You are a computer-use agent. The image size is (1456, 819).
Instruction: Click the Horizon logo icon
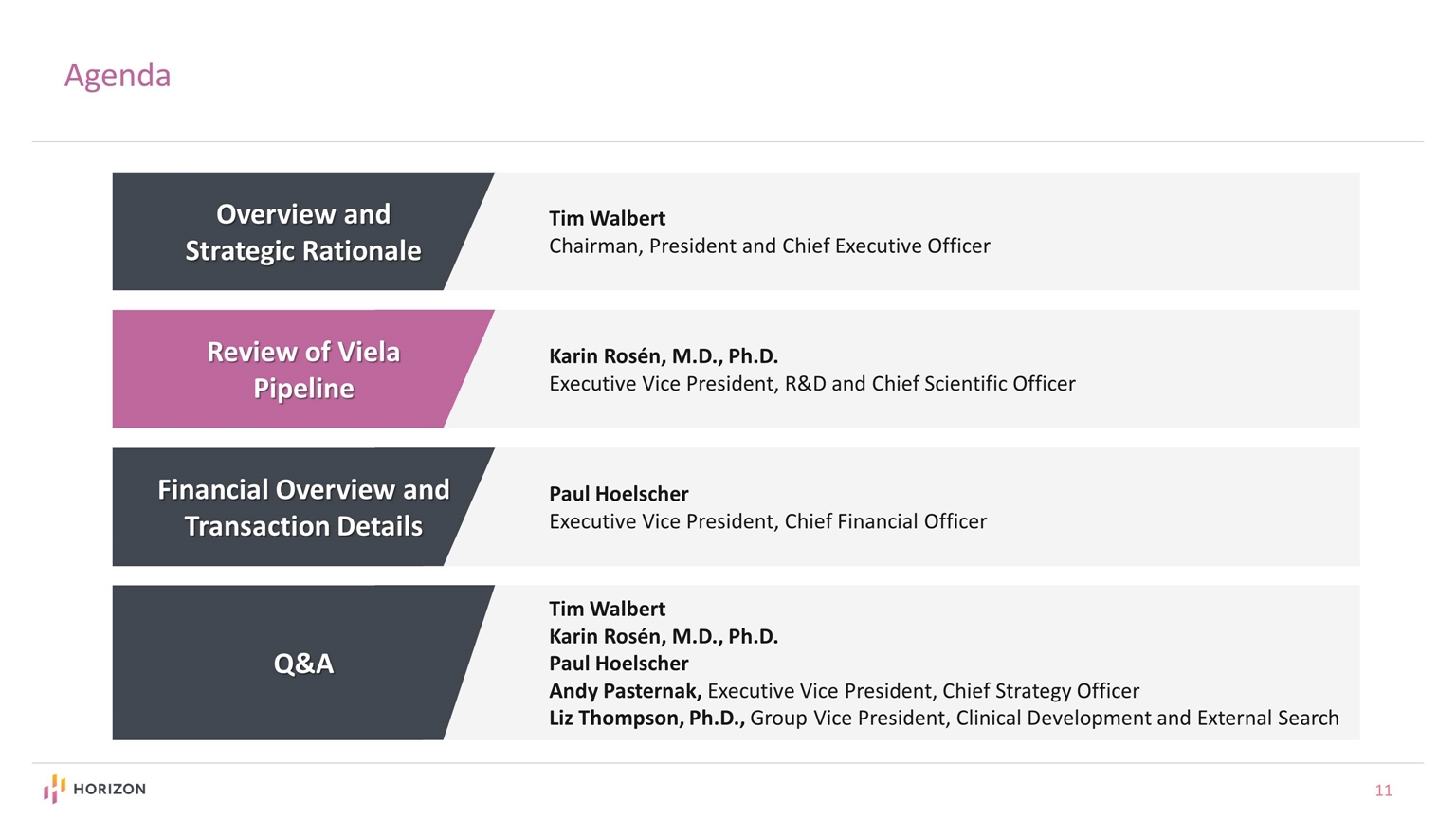54,788
